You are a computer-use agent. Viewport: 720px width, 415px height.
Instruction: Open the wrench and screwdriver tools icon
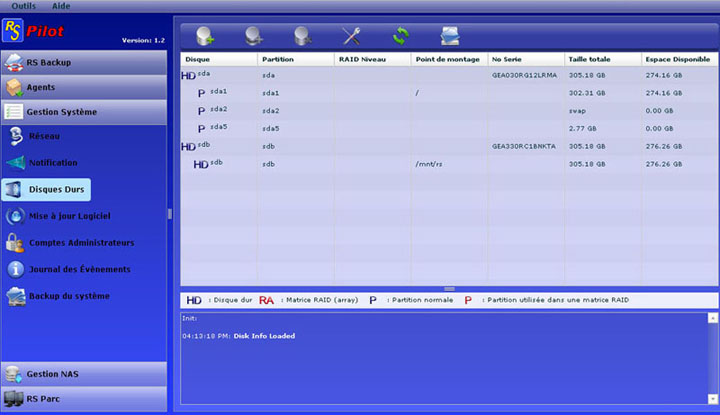(x=351, y=36)
